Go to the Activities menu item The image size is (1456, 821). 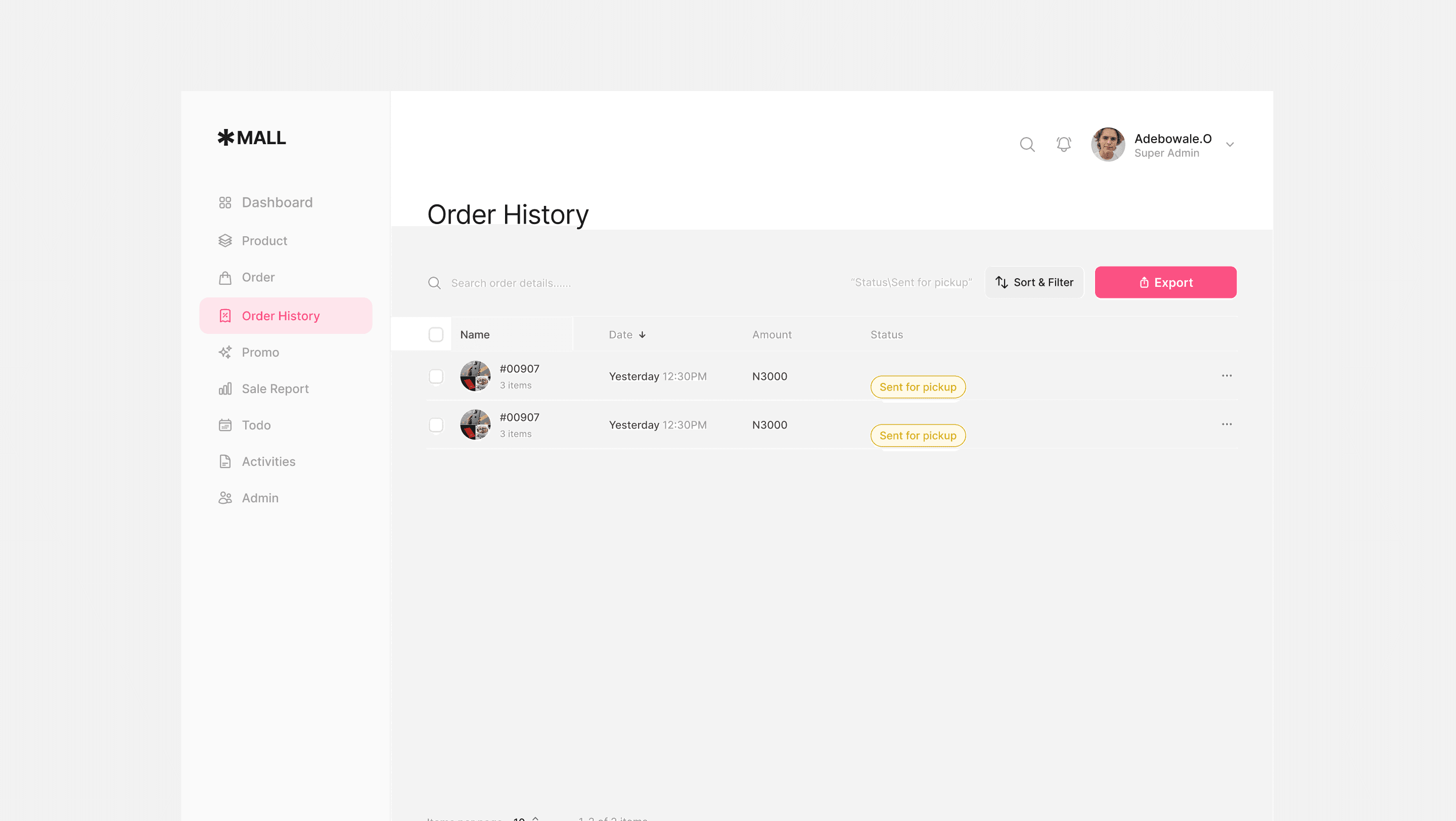268,461
